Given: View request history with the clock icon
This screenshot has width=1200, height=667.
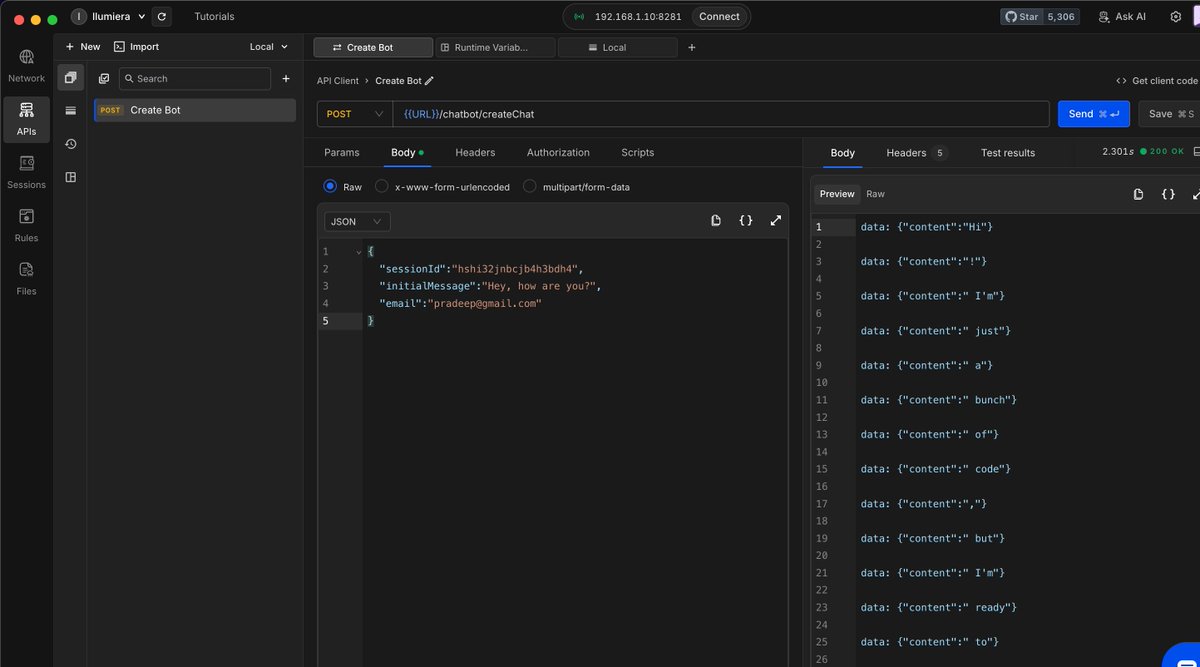Looking at the screenshot, I should pyautogui.click(x=69, y=143).
